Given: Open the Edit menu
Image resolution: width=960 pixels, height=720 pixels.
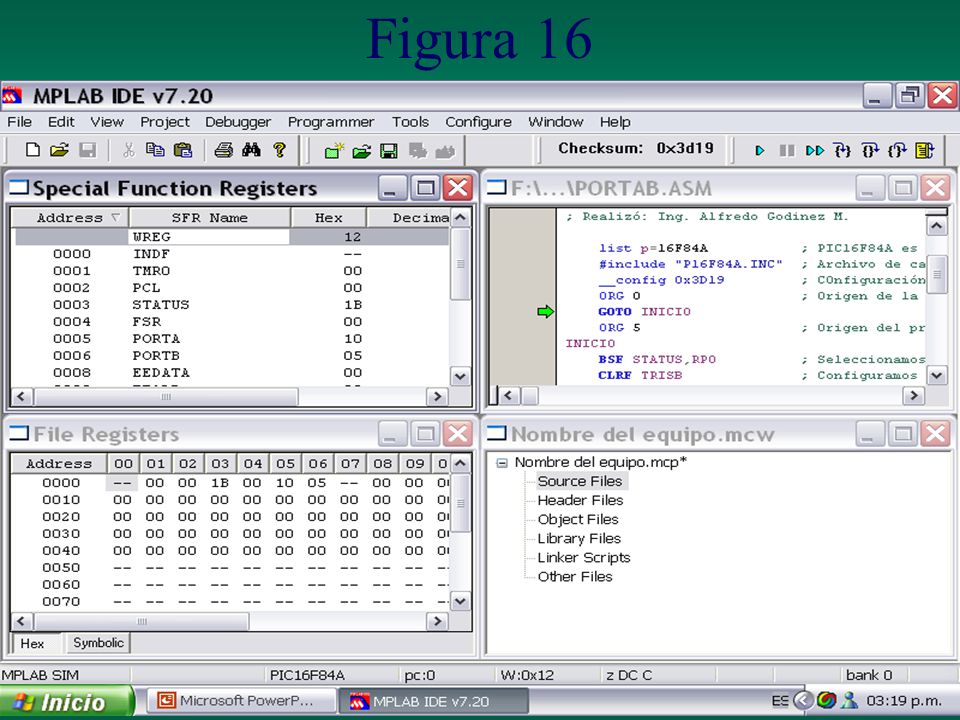Looking at the screenshot, I should tap(61, 122).
